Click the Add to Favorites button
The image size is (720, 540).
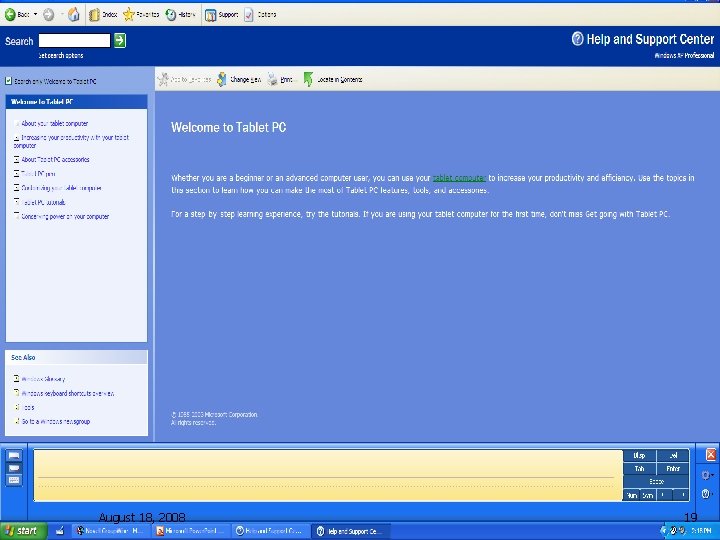coord(185,79)
